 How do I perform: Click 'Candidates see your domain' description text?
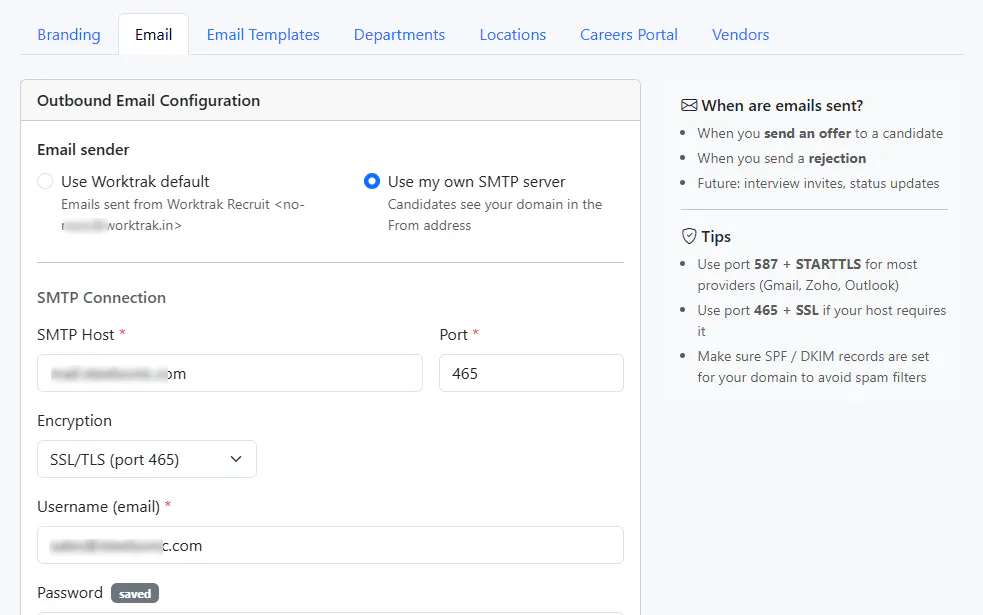point(495,215)
